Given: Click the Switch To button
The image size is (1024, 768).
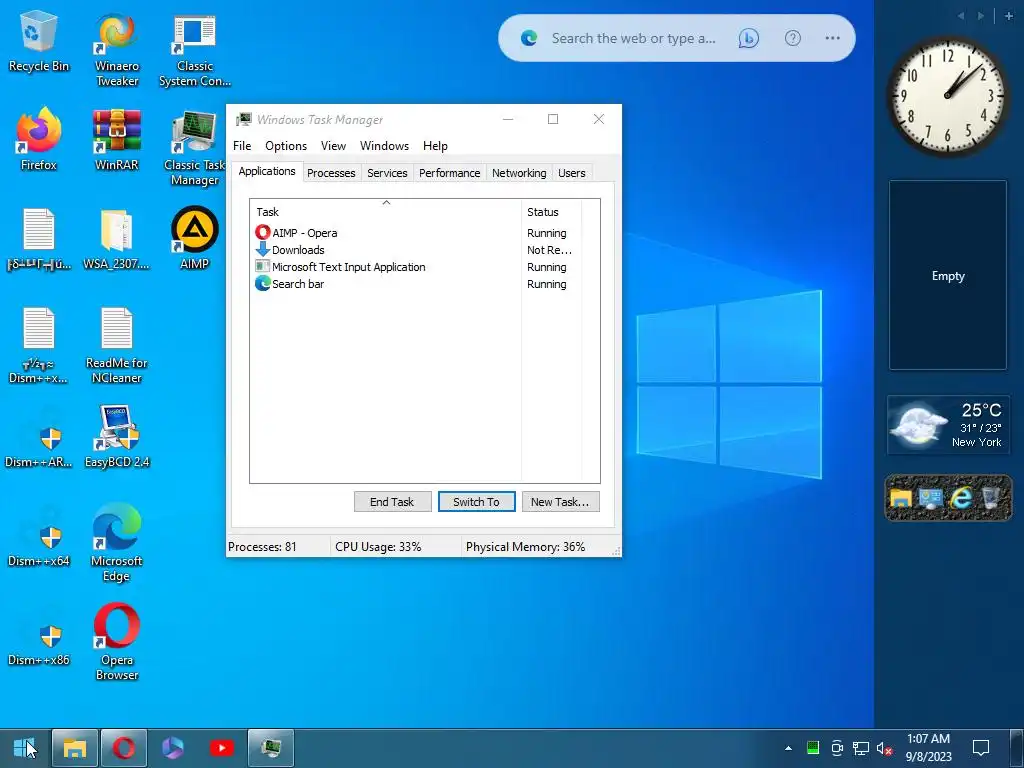Looking at the screenshot, I should click(x=477, y=502).
